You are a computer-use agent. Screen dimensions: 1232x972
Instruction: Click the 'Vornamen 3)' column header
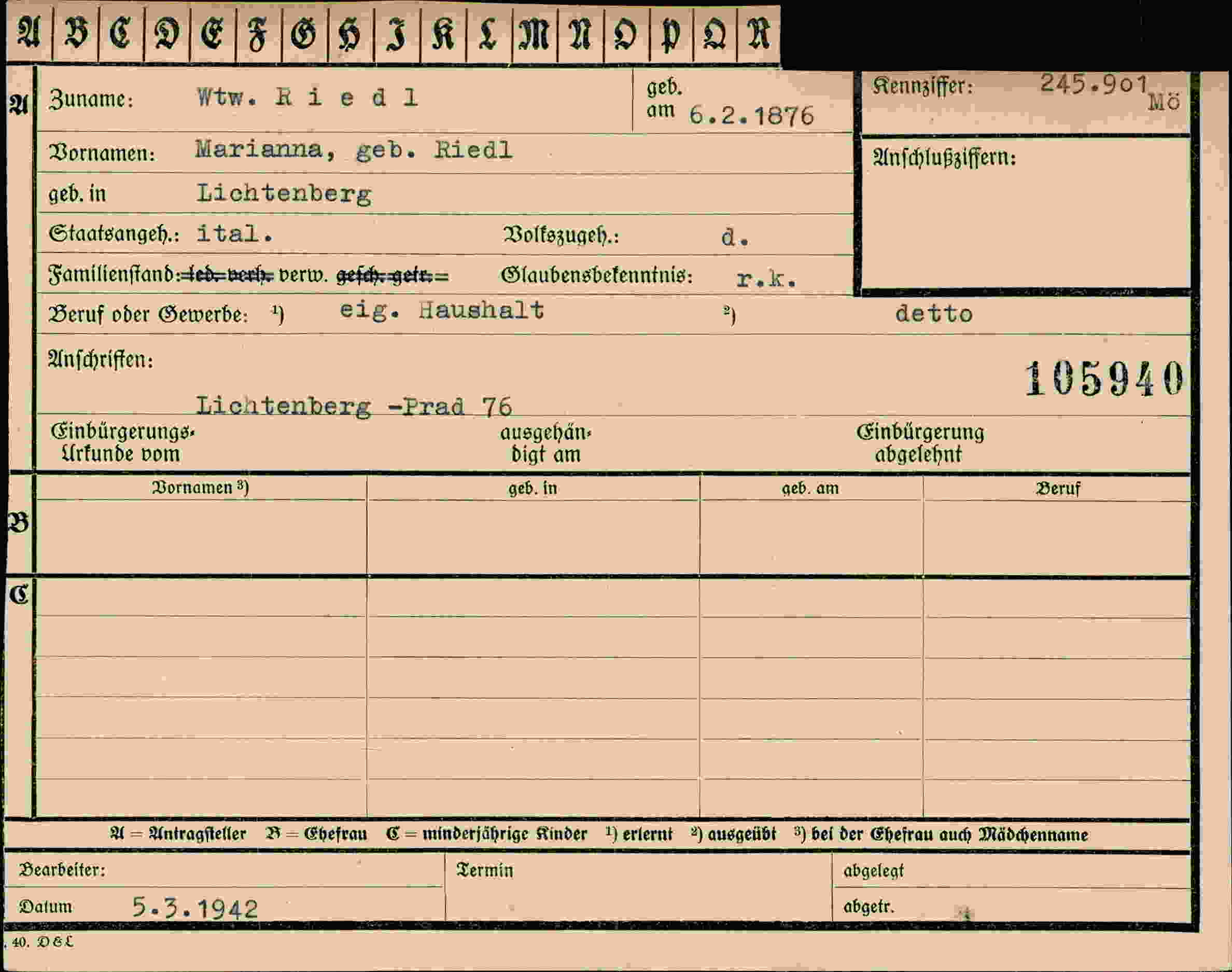tap(200, 488)
